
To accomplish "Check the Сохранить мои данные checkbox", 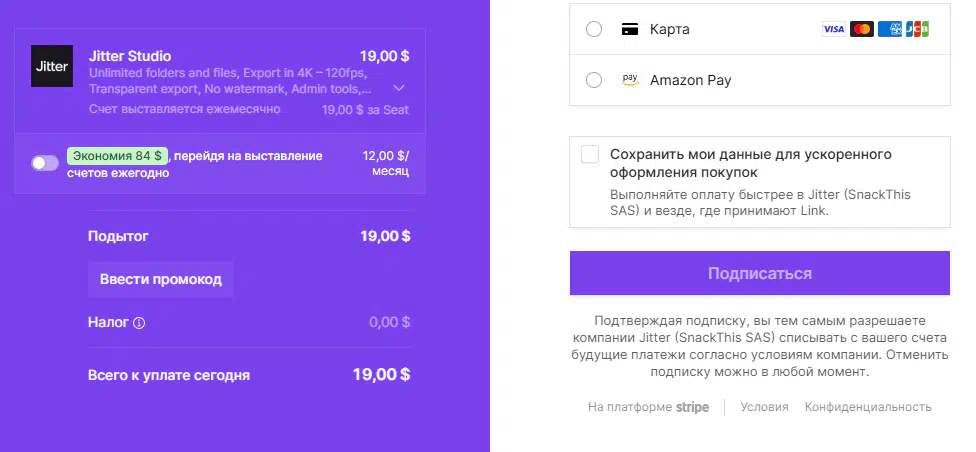I will point(590,154).
